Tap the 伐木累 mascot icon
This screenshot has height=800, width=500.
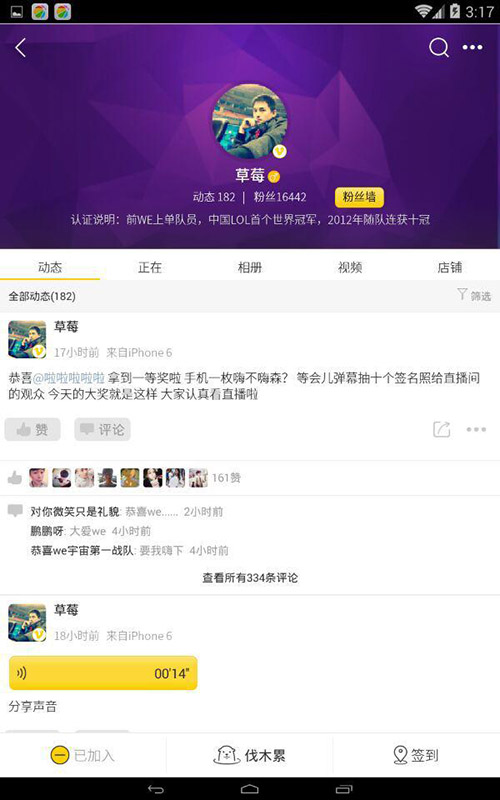coord(227,755)
